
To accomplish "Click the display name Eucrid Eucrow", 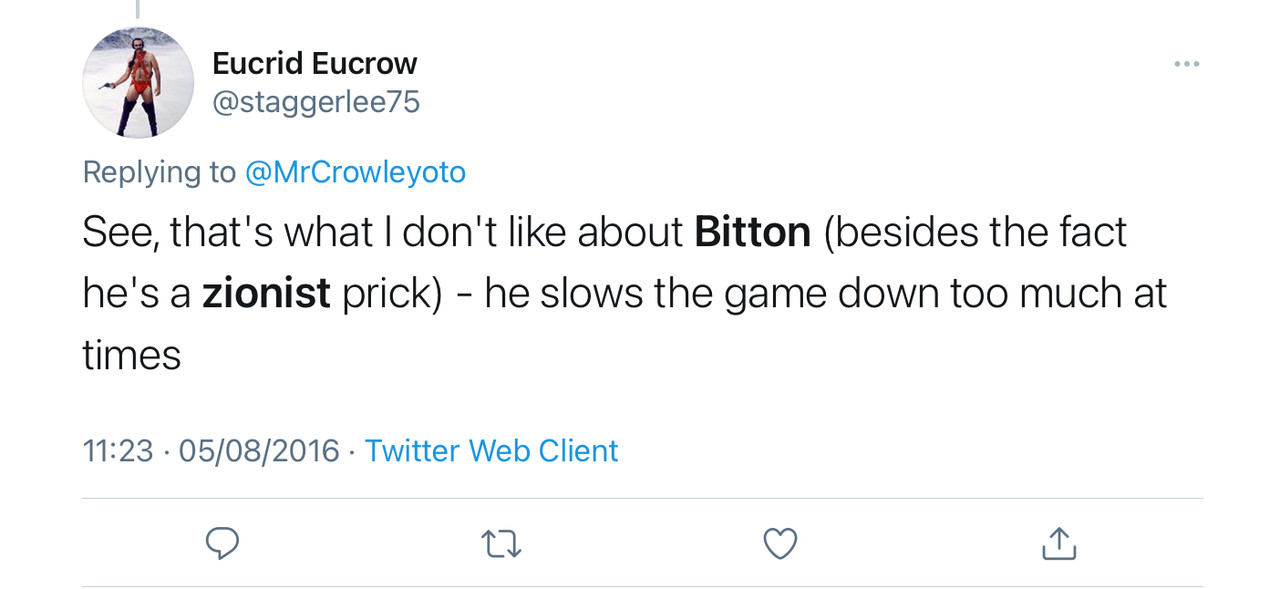I will [x=314, y=64].
